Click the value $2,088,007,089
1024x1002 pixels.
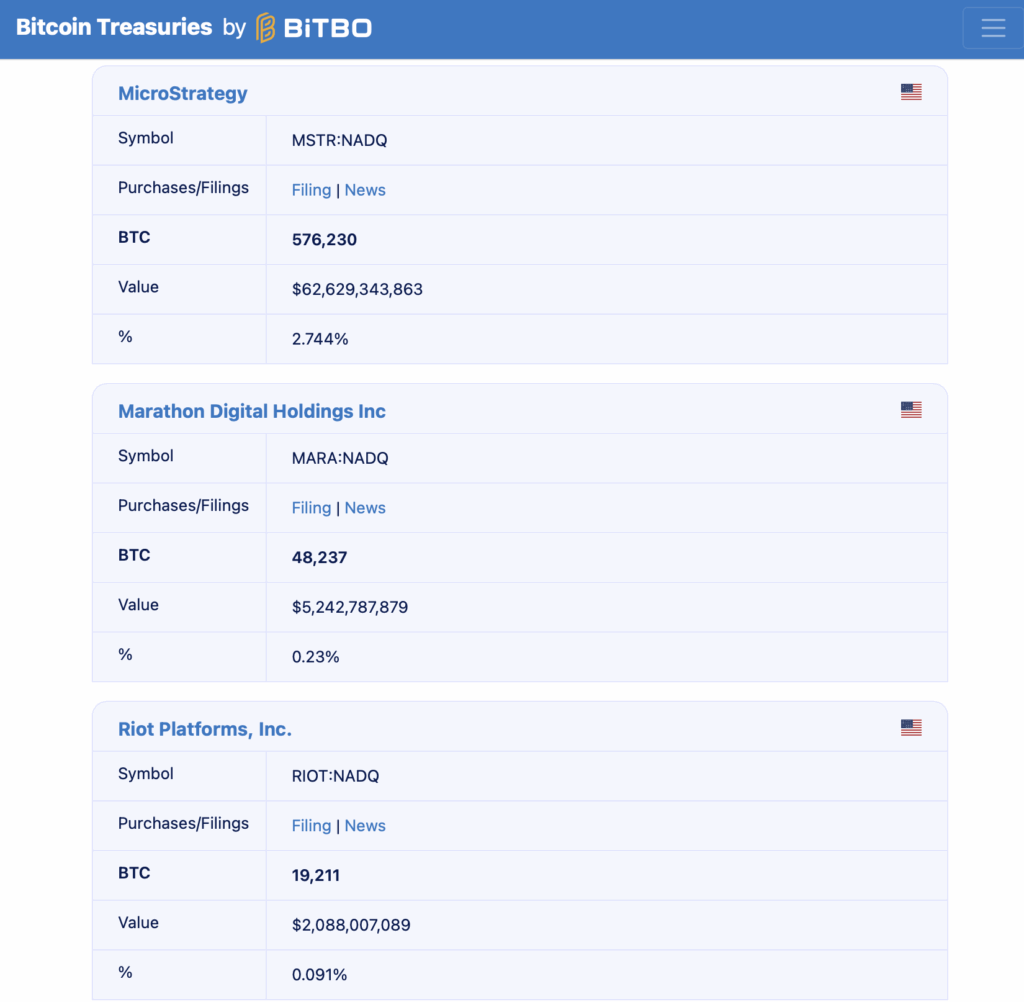coord(351,925)
